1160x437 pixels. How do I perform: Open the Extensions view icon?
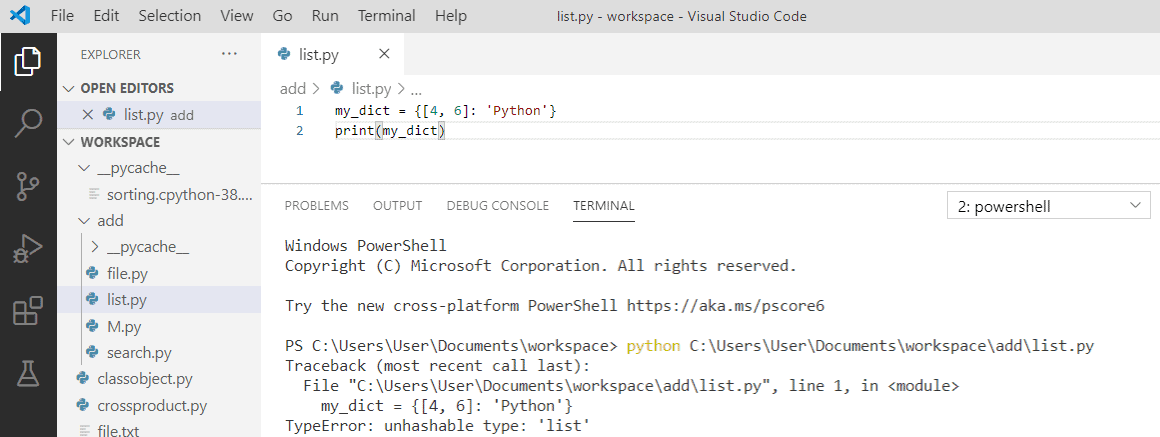(27, 311)
